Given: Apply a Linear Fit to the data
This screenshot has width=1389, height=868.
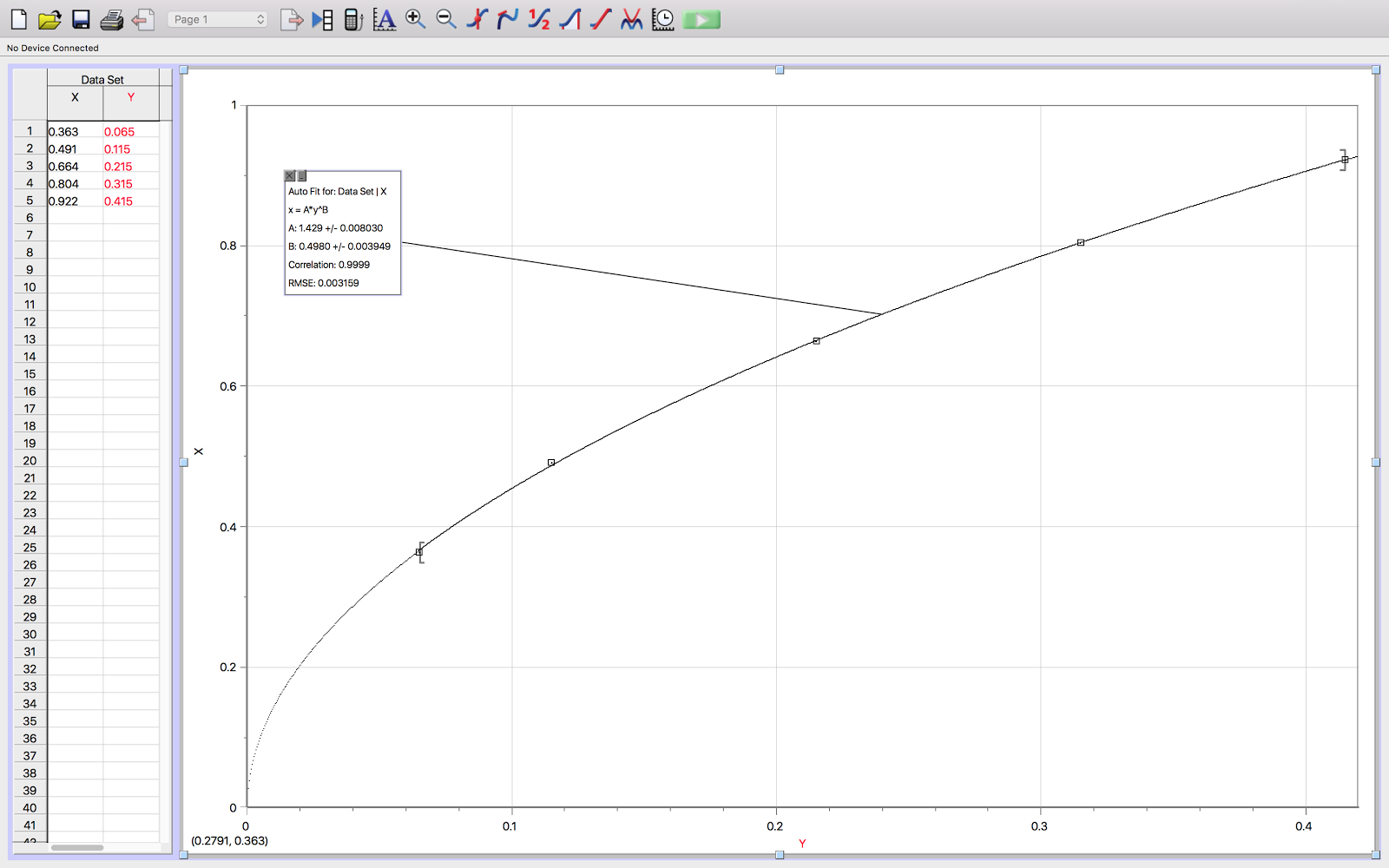Looking at the screenshot, I should tap(597, 19).
